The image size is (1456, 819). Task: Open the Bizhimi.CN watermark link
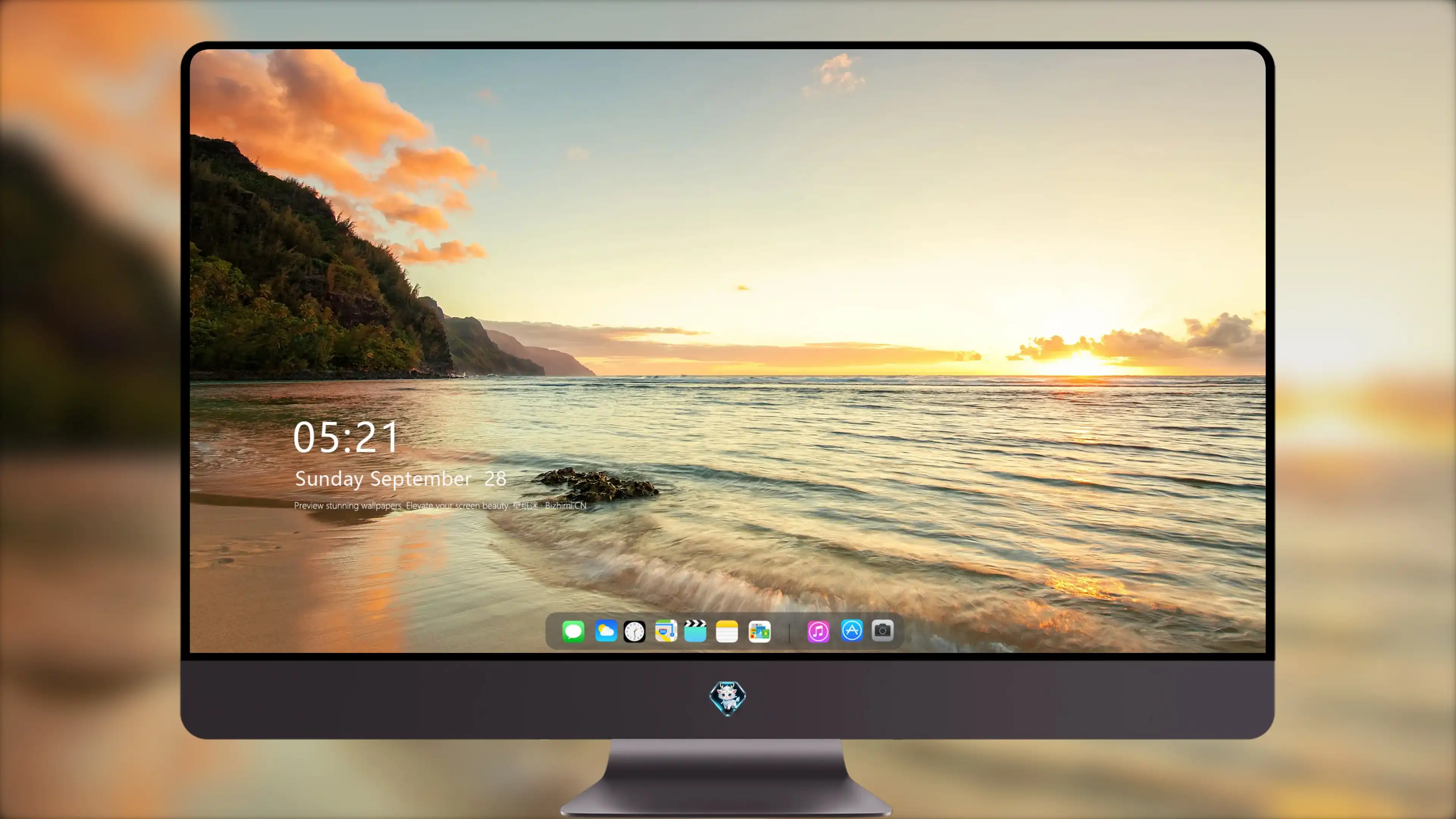pyautogui.click(x=566, y=505)
